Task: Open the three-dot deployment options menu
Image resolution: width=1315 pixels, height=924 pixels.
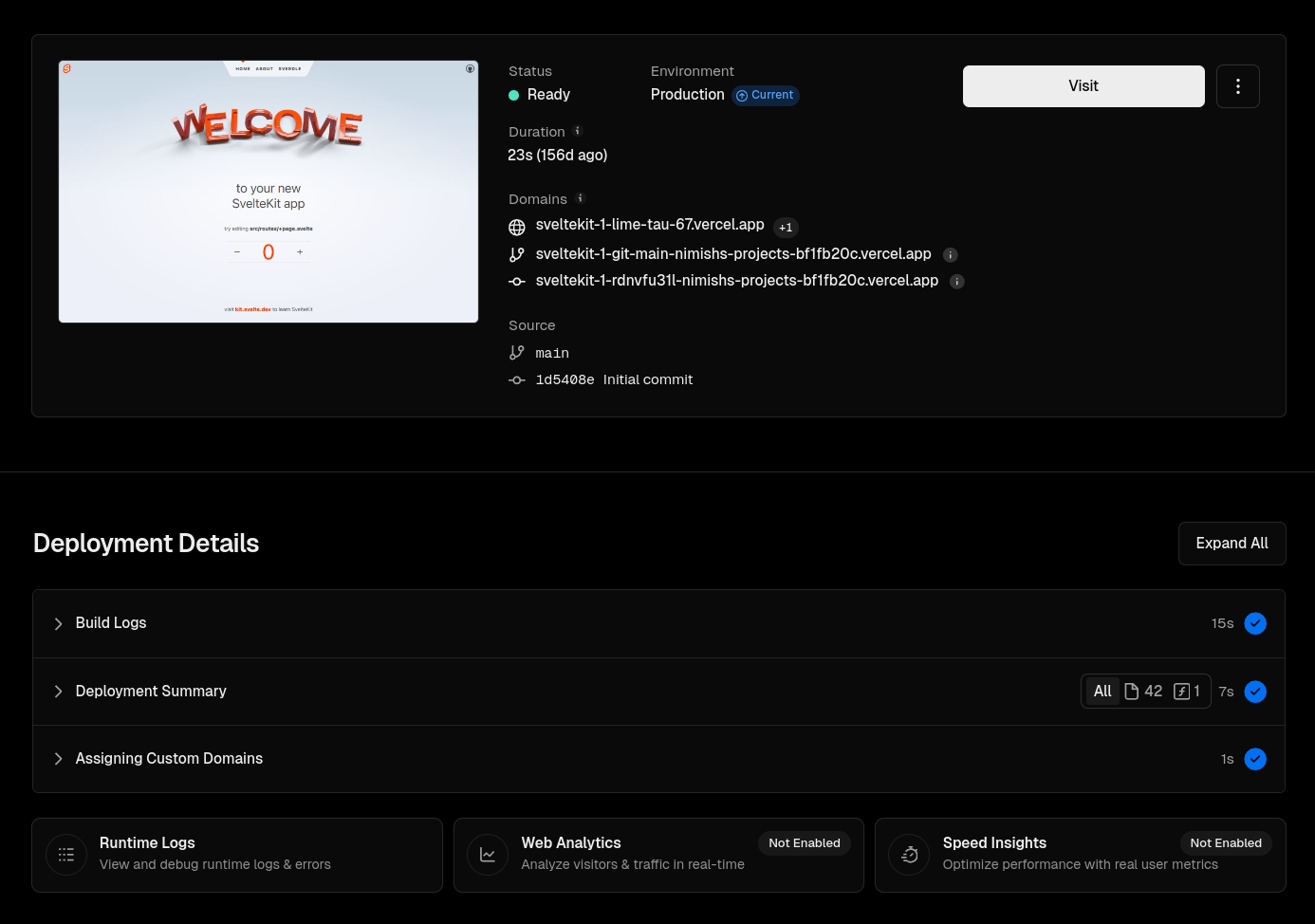Action: [x=1237, y=86]
